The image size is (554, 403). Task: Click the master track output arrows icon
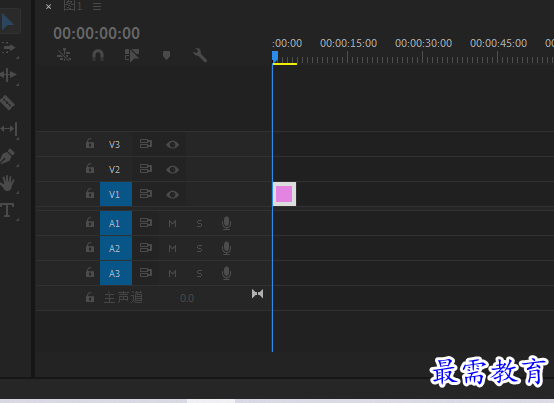point(258,294)
